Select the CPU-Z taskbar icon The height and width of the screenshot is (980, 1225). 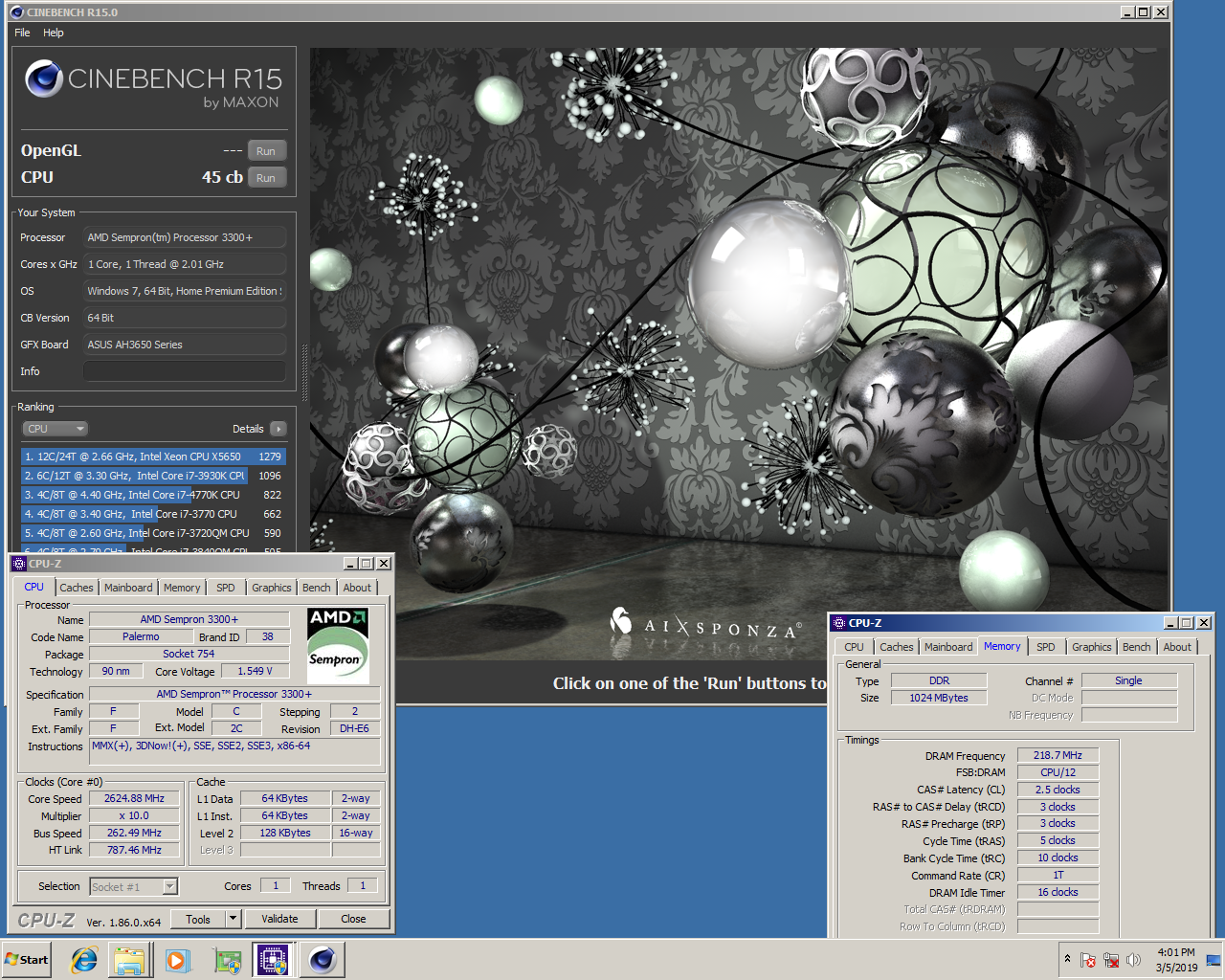[x=273, y=960]
